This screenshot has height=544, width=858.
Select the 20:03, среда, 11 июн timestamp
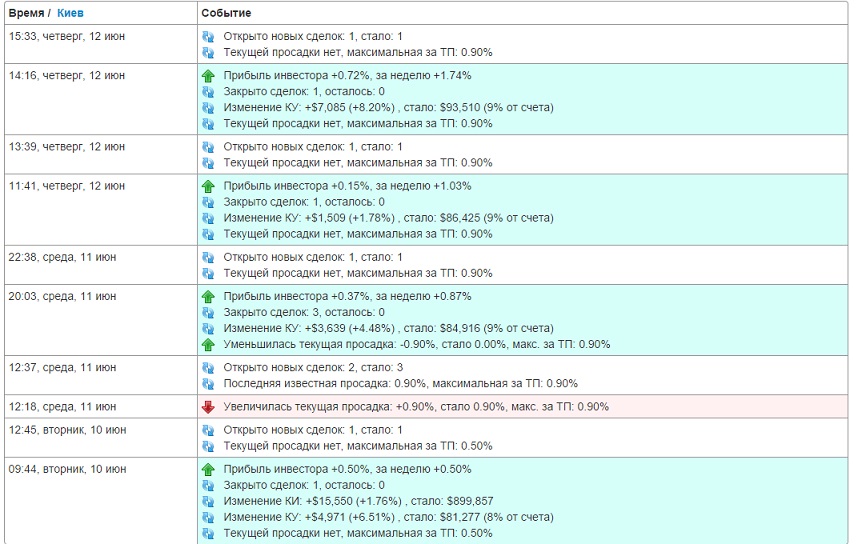(62, 297)
